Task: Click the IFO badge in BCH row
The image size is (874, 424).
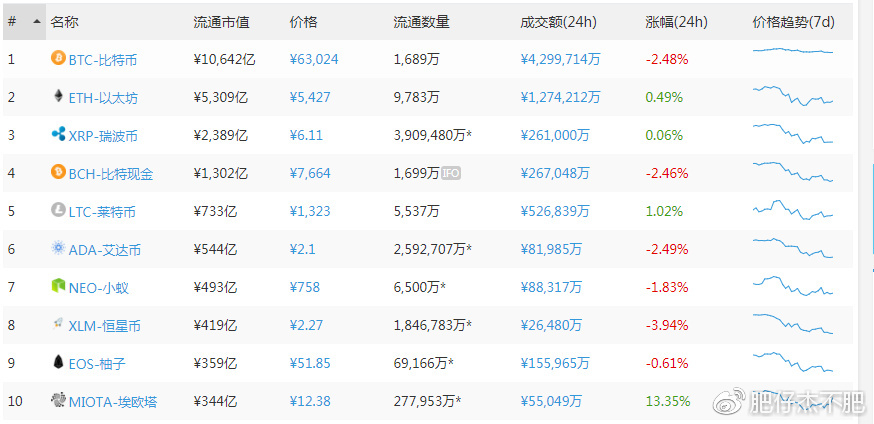Action: click(x=451, y=173)
